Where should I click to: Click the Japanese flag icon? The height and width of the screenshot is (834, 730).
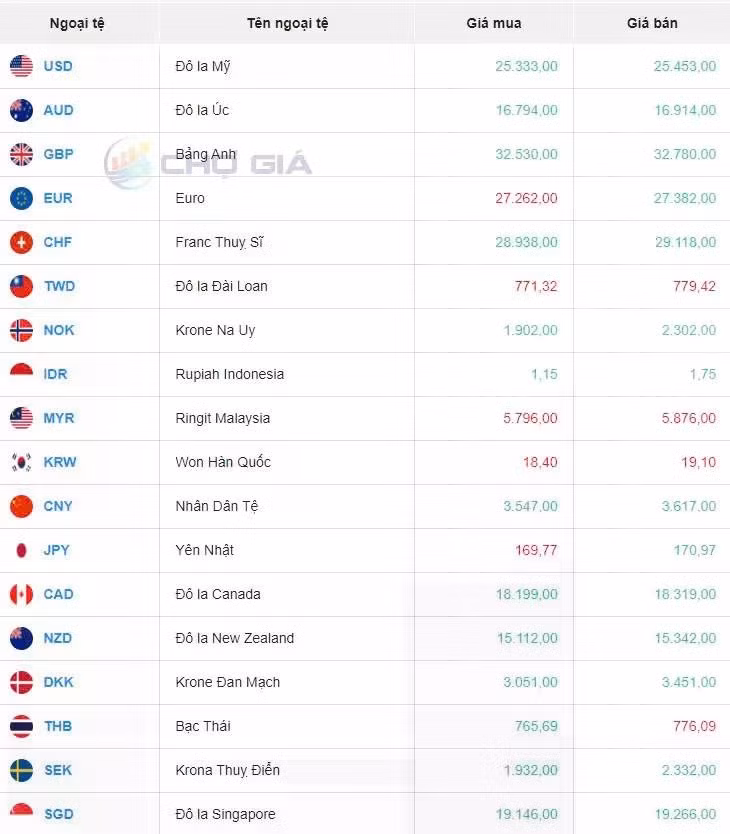(x=21, y=550)
